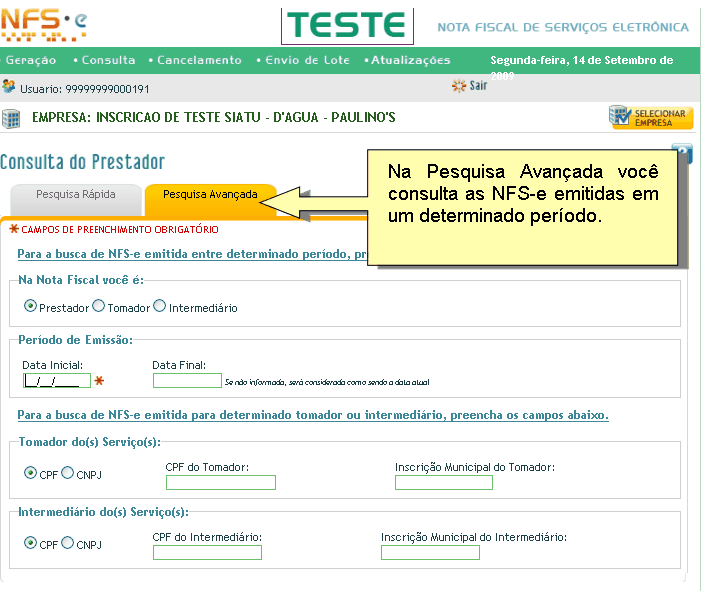Click 'Para a busca de NFS-e emitida para determinado tomador' text
Screen dimensions: 712x591
pyautogui.click(x=313, y=415)
